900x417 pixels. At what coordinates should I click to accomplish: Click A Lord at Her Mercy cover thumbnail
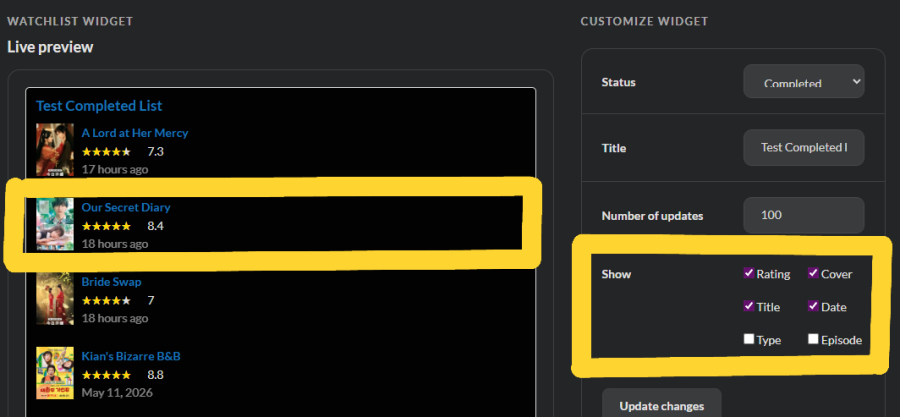click(x=55, y=150)
